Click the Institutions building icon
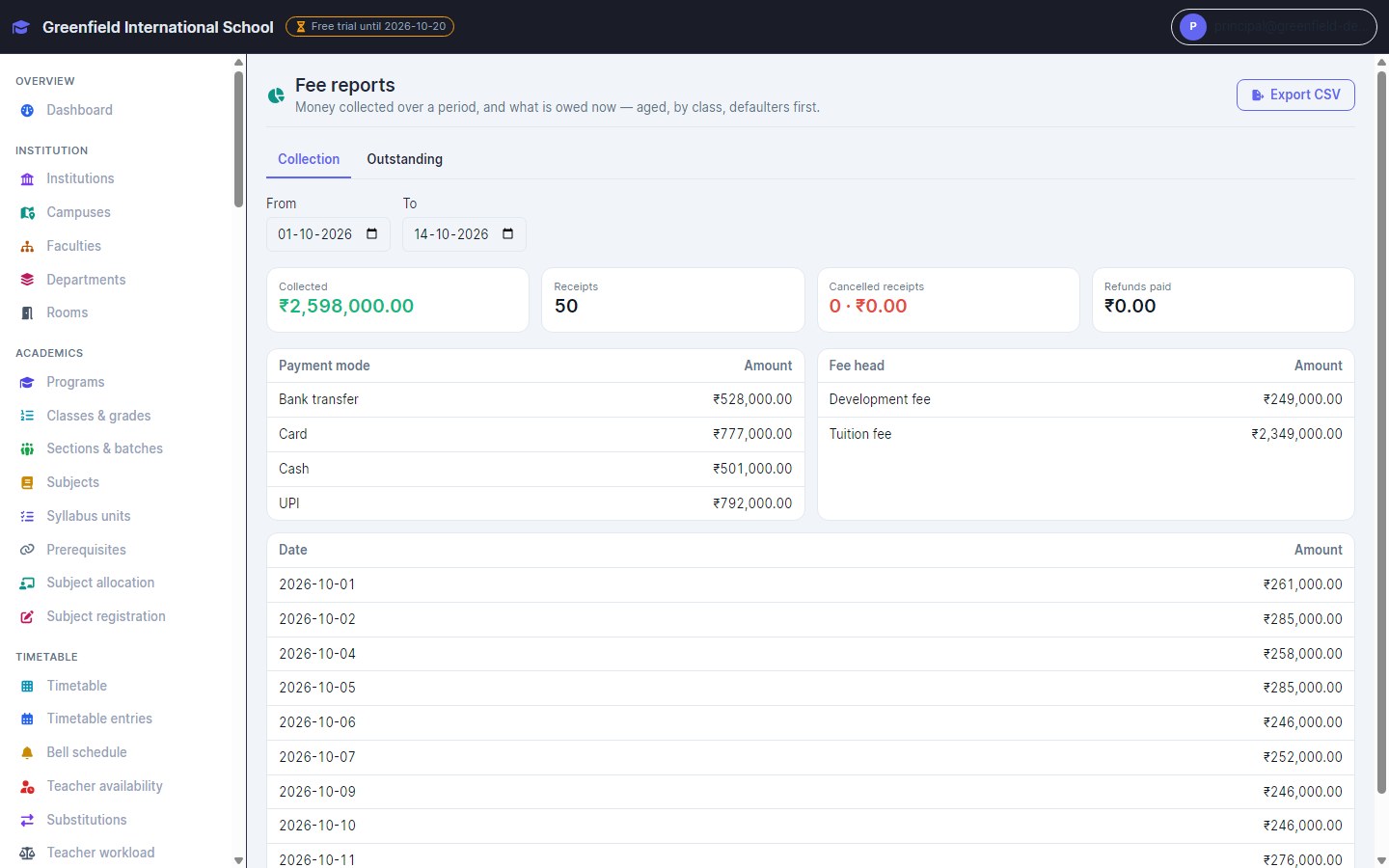This screenshot has width=1389, height=868. pos(27,179)
